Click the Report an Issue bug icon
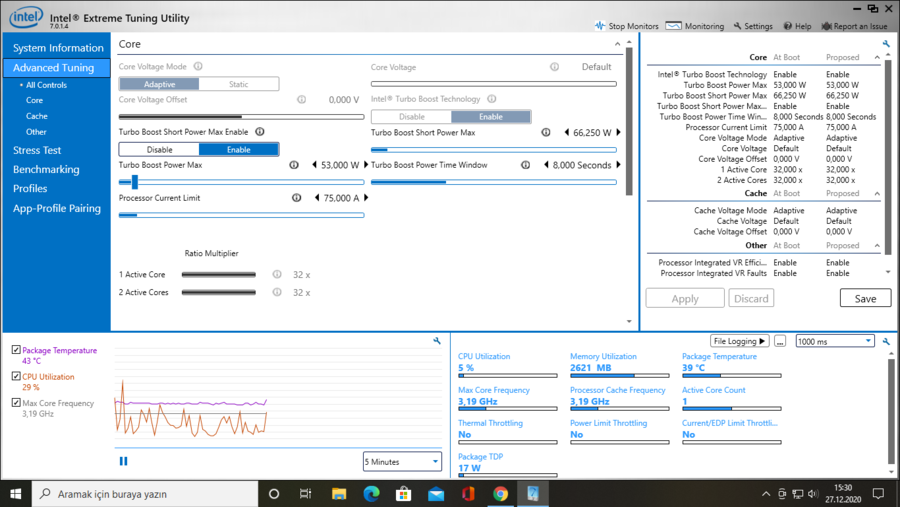This screenshot has width=900, height=507. pyautogui.click(x=827, y=26)
